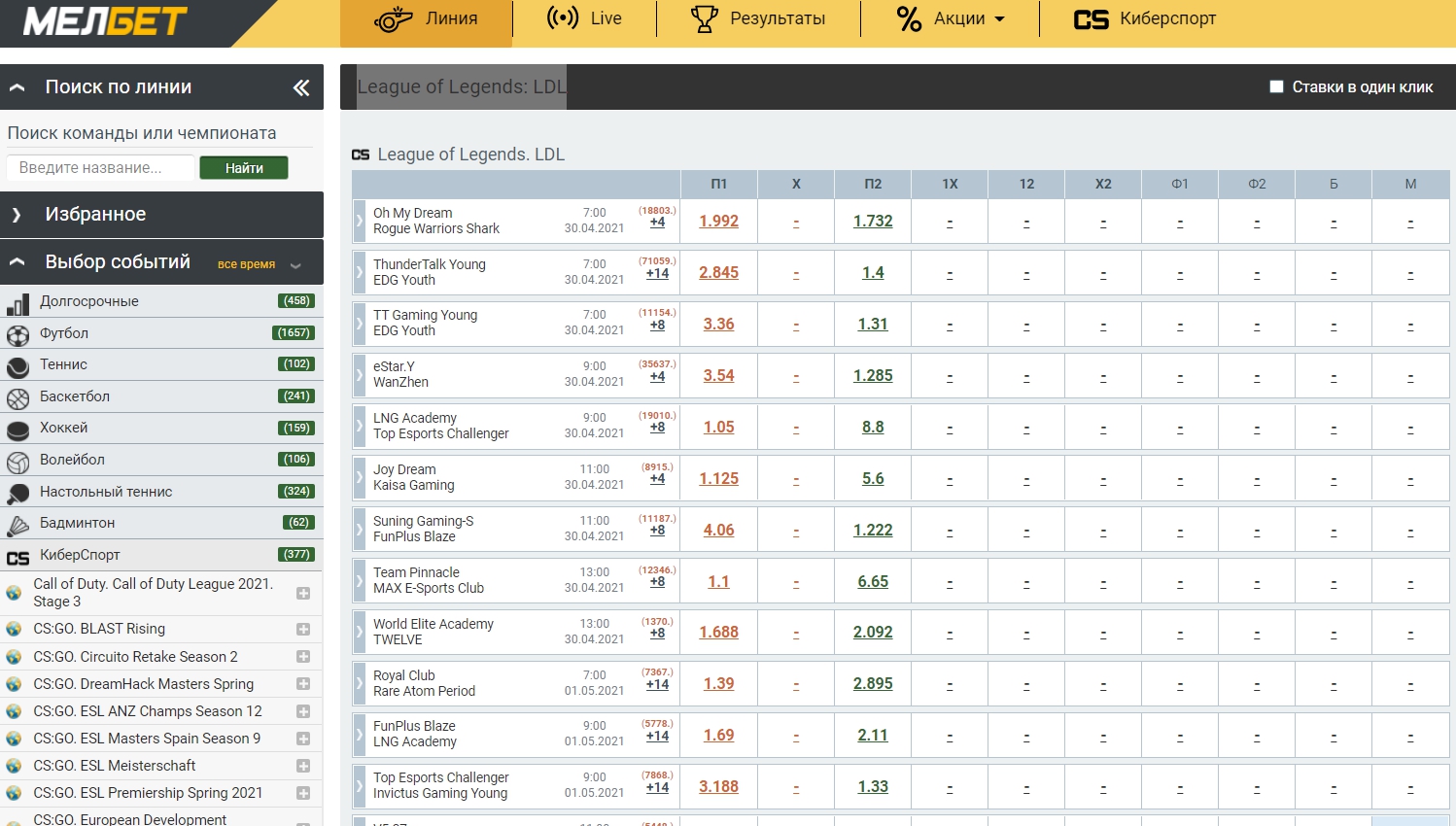Select Футбол sport icon
This screenshot has height=826, width=1456.
pos(17,336)
